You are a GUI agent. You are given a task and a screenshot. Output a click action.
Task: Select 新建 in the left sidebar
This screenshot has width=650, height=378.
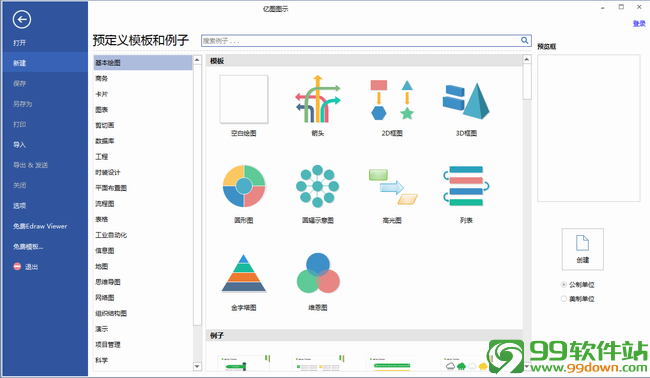coord(44,63)
